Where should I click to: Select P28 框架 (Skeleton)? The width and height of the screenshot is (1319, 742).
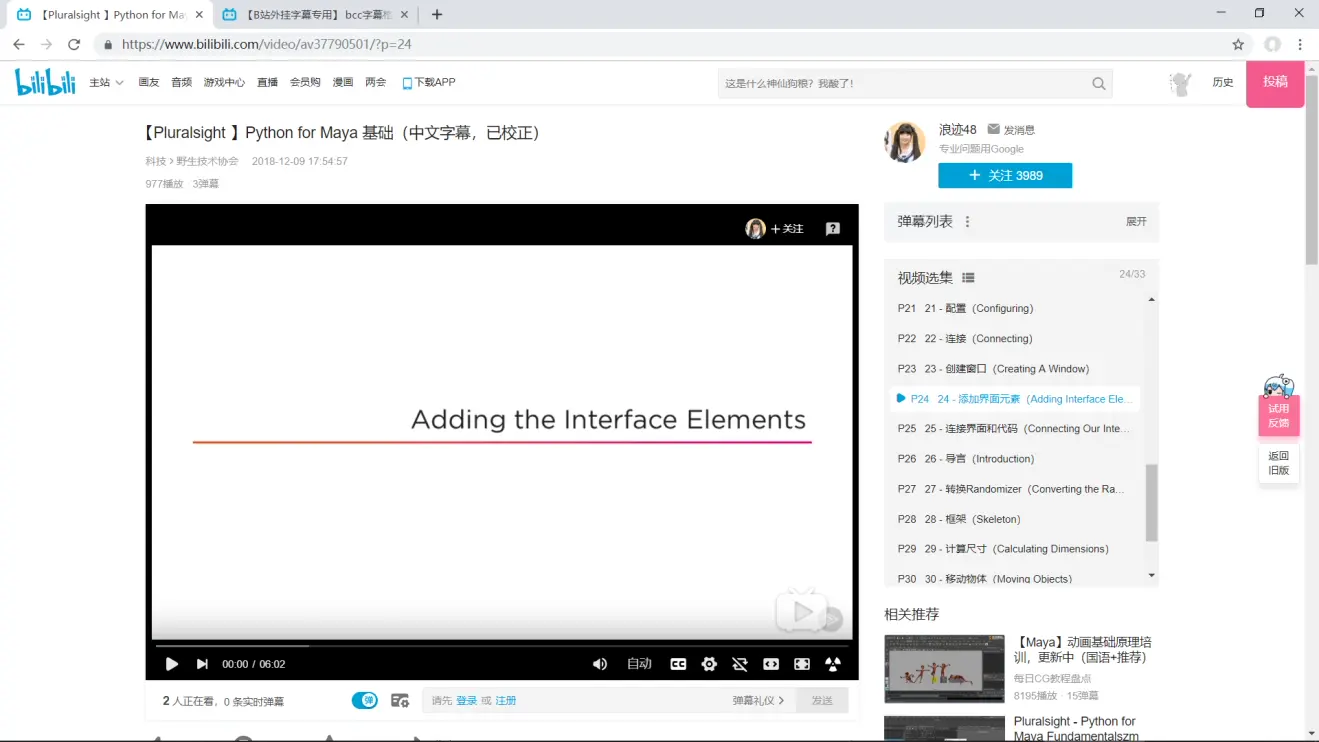point(1015,519)
